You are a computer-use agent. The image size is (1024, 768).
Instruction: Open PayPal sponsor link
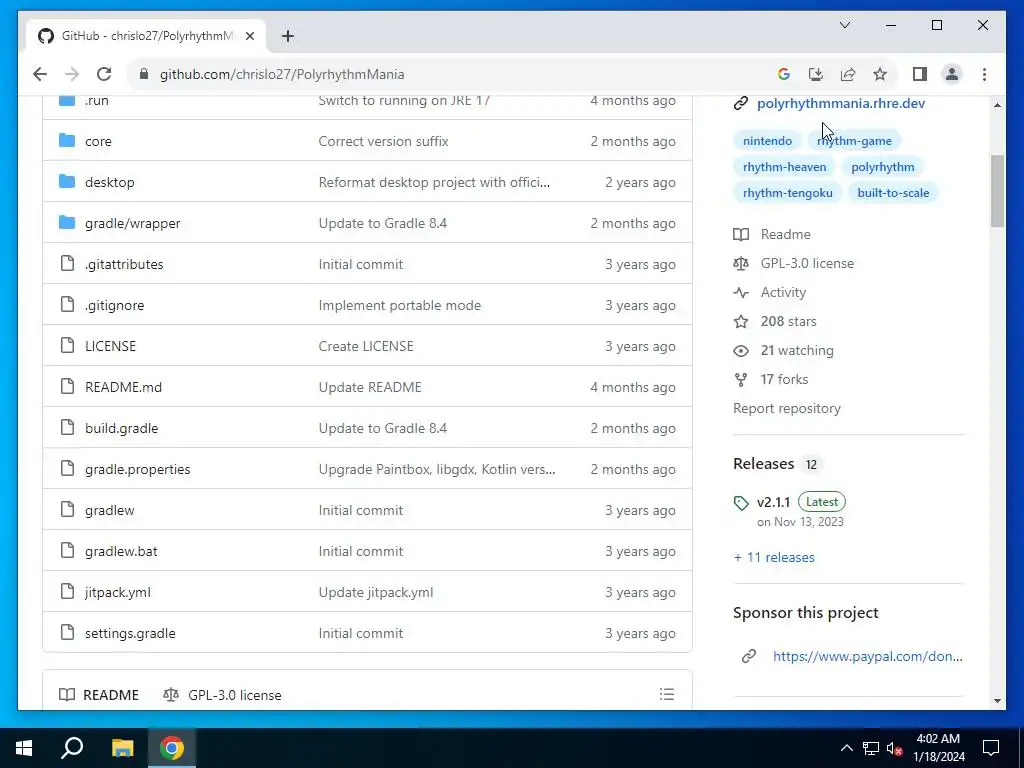click(867, 656)
